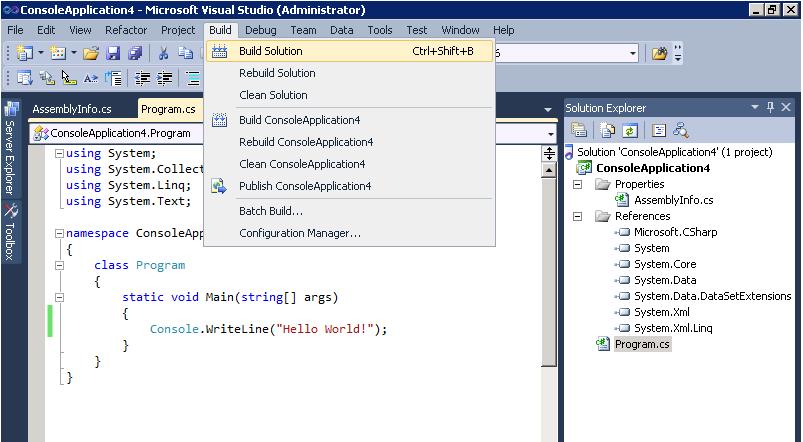Click the editor split-window handle above scrollbar
Screen dimensions: 803x442
click(549, 153)
